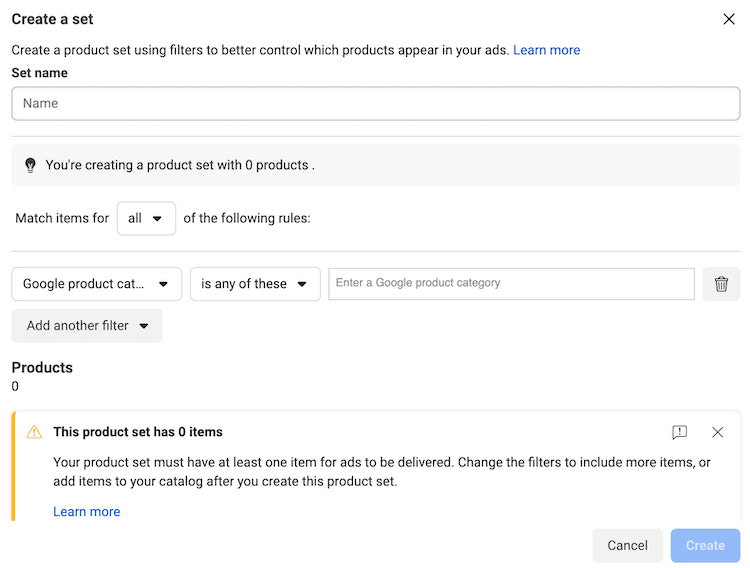Screen dimensions: 750x568
Task: Open the Learn more link next to the description
Action: (x=546, y=50)
